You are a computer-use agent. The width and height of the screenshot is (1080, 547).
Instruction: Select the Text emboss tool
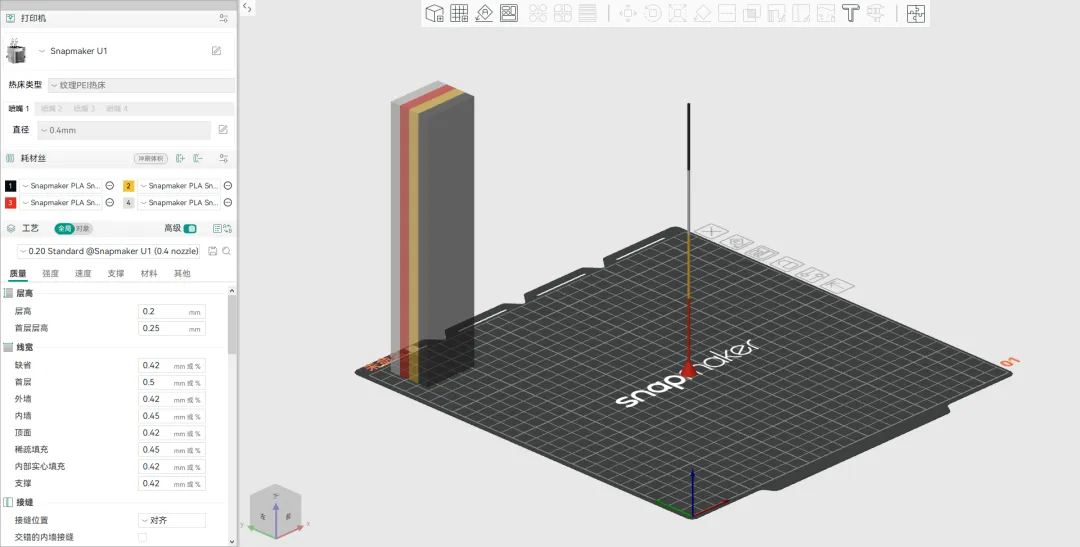tap(851, 13)
